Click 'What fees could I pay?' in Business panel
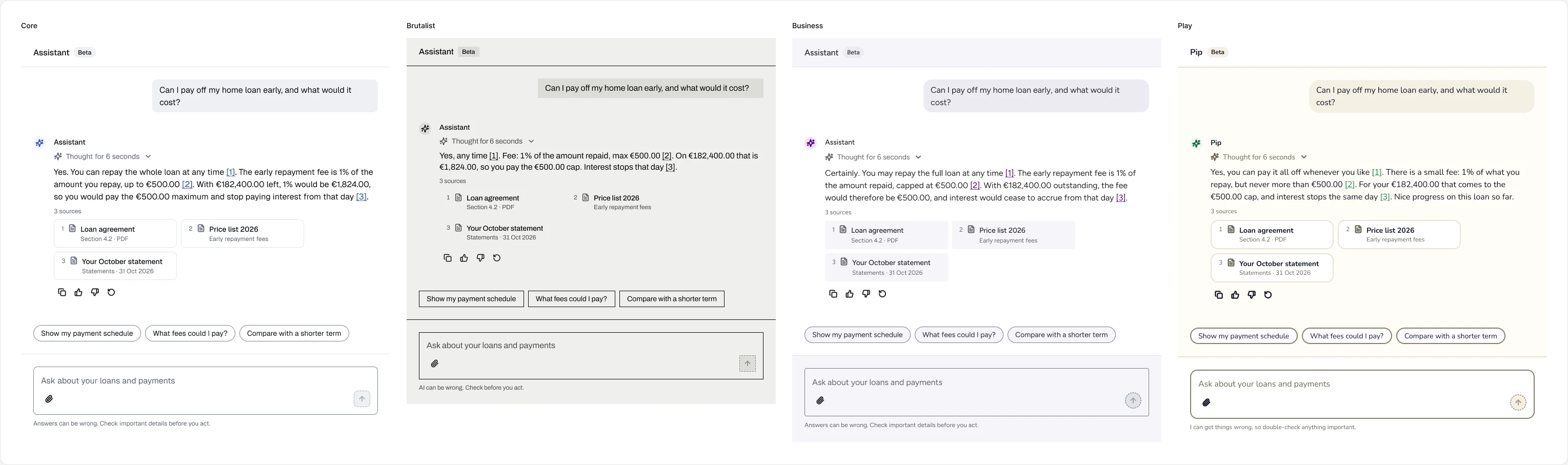 pyautogui.click(x=959, y=335)
